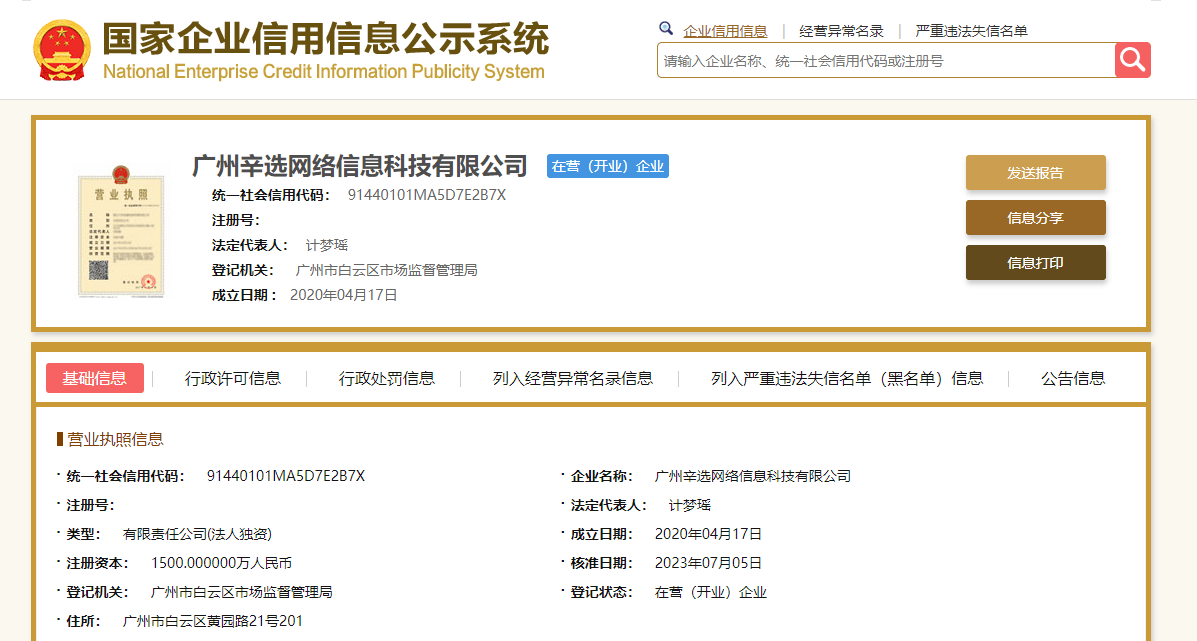Screen dimensions: 1197x641
Task: Switch to the 行政处罚信息 tab
Action: click(x=387, y=378)
